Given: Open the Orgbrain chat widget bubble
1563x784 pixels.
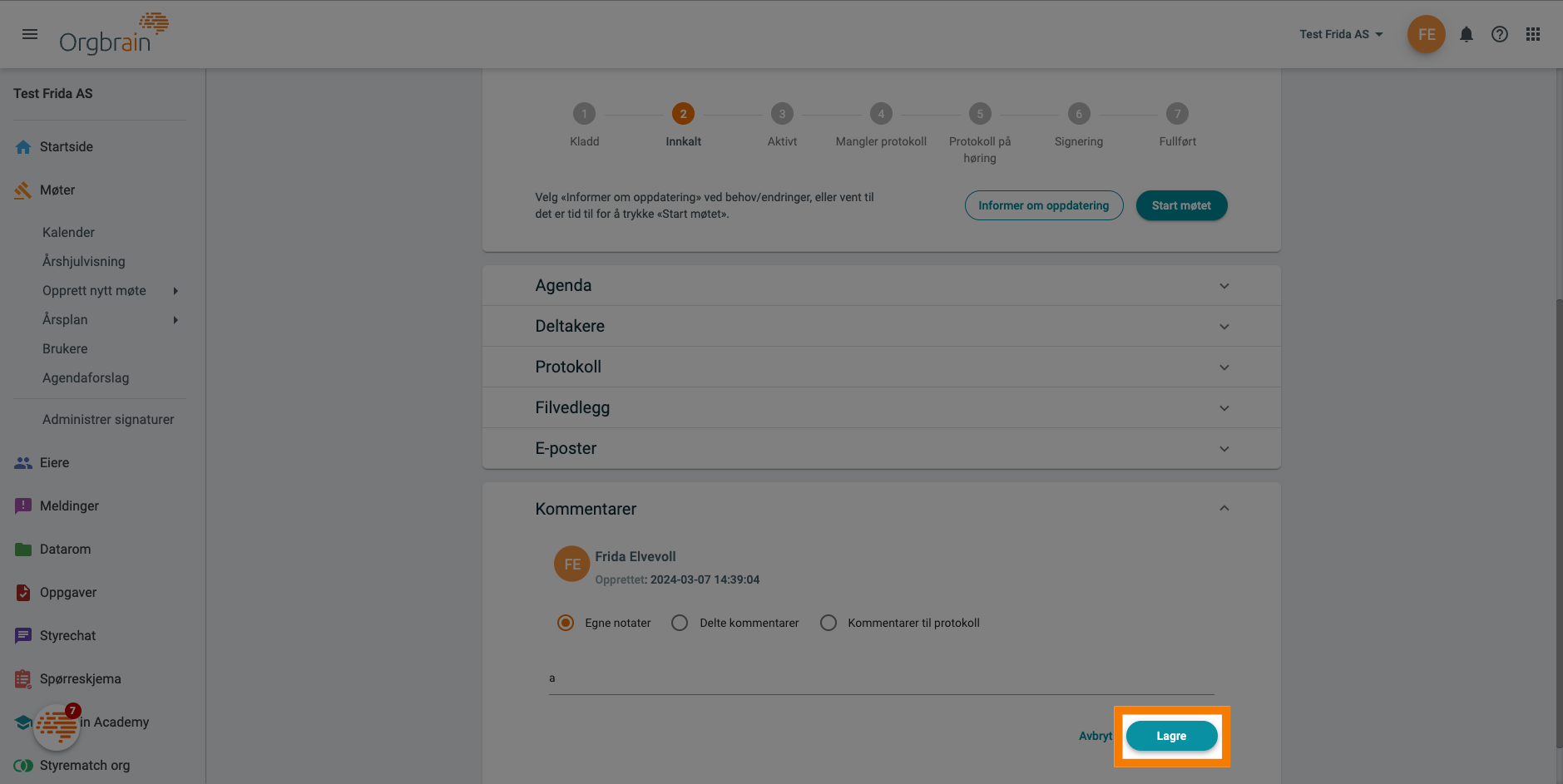Looking at the screenshot, I should [57, 727].
